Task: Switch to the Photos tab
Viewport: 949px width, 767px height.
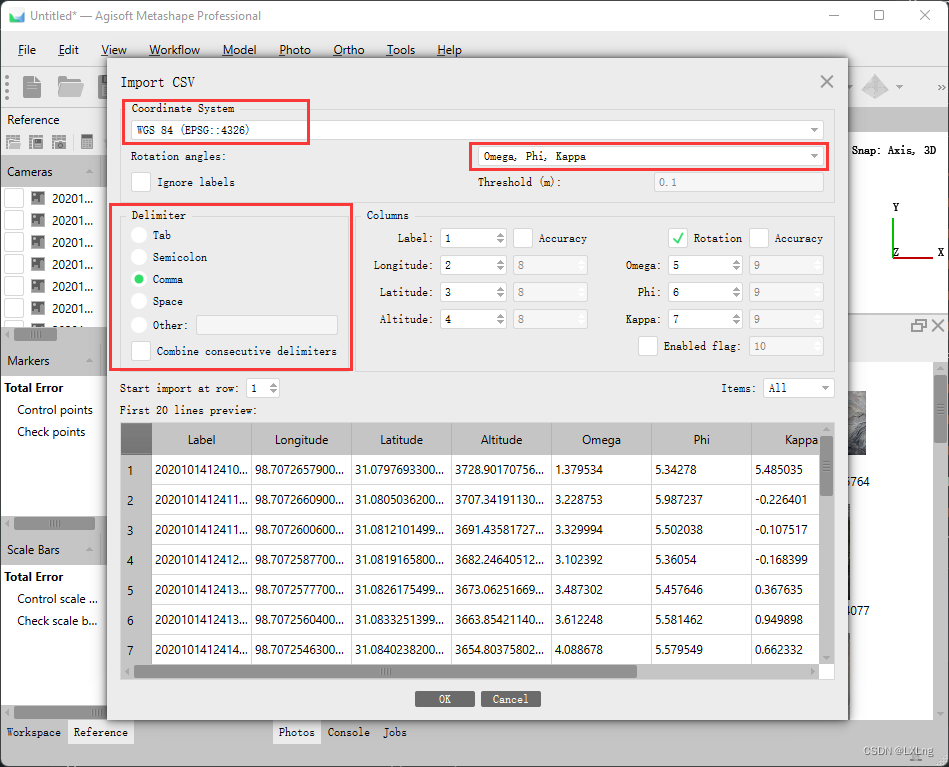Action: pos(297,732)
